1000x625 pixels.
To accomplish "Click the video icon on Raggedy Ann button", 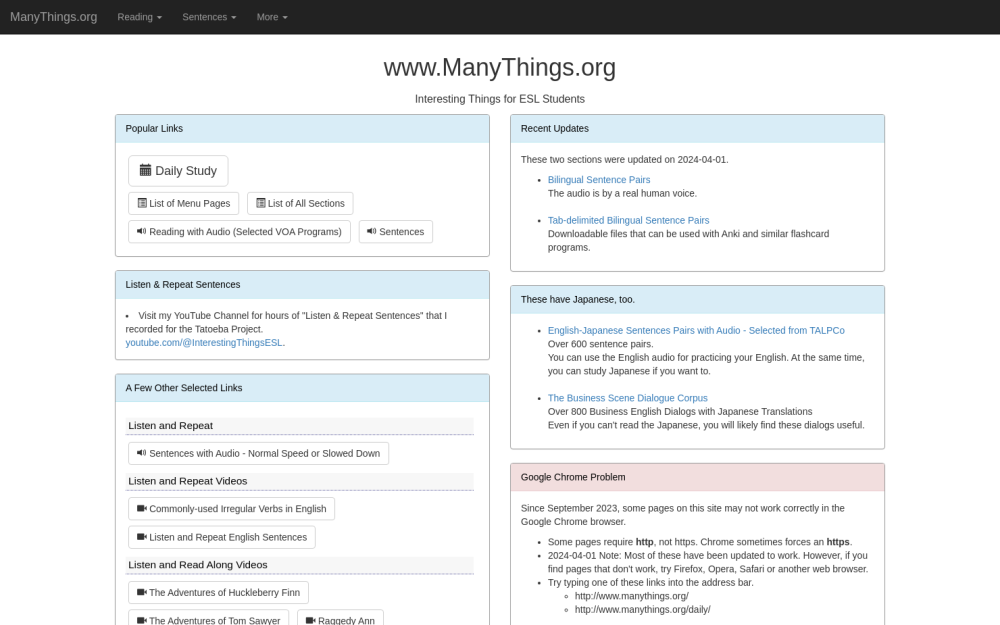I will click(x=314, y=620).
